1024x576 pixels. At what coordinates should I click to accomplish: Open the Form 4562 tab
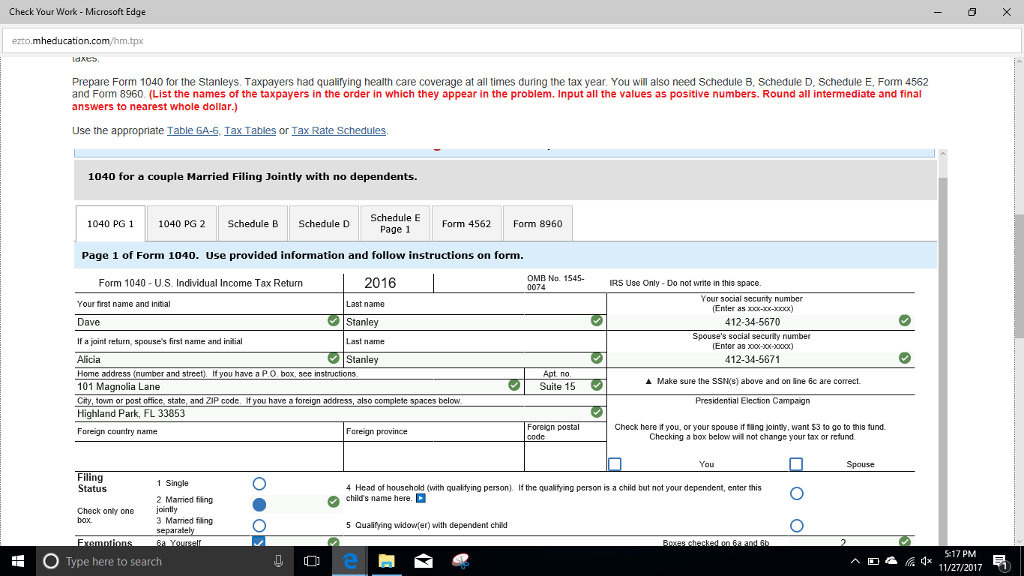tap(466, 223)
